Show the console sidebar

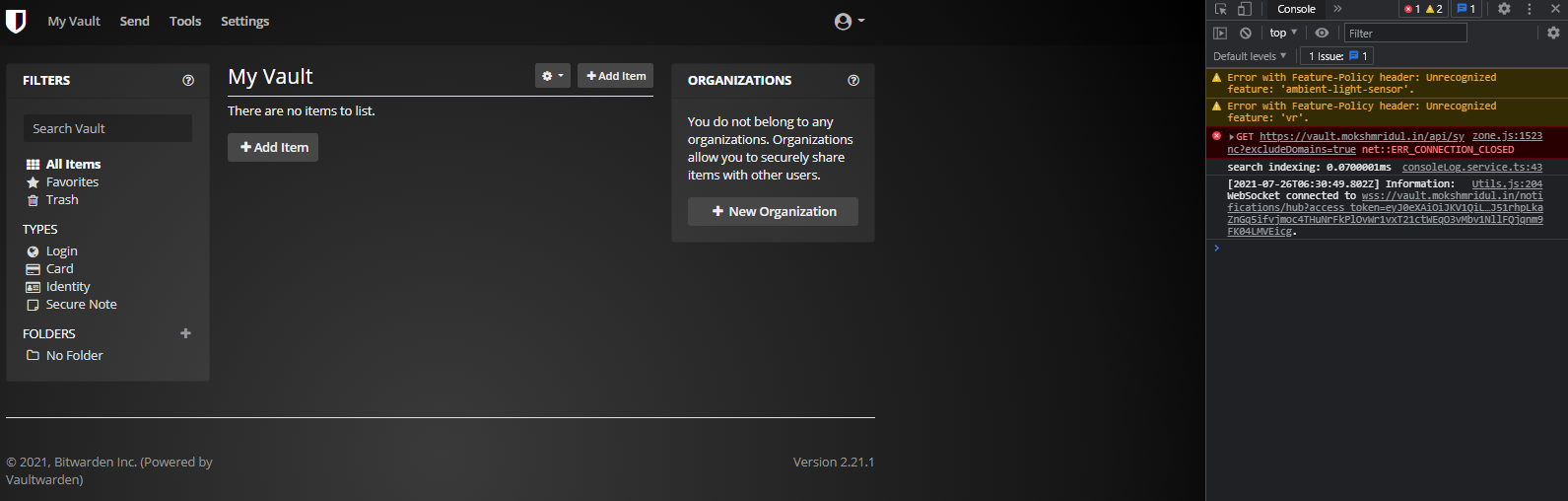pos(1220,33)
